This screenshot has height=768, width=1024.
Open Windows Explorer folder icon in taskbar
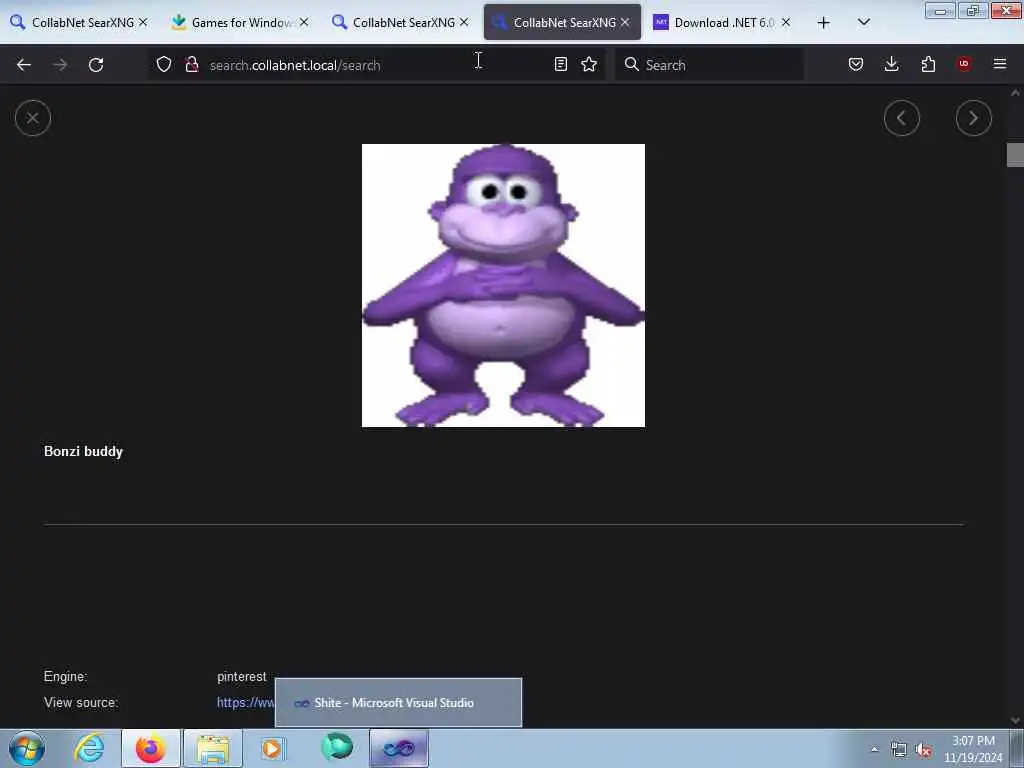coord(213,748)
